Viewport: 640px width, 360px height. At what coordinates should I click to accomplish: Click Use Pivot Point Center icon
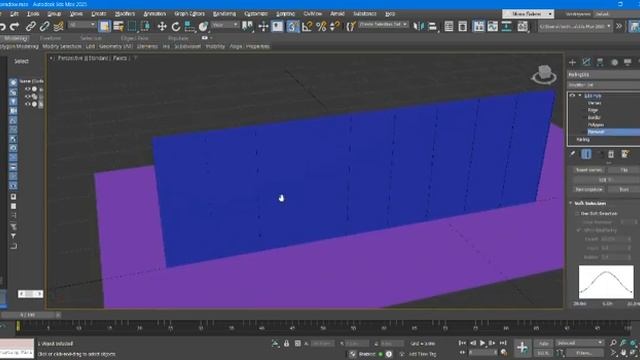click(x=247, y=27)
